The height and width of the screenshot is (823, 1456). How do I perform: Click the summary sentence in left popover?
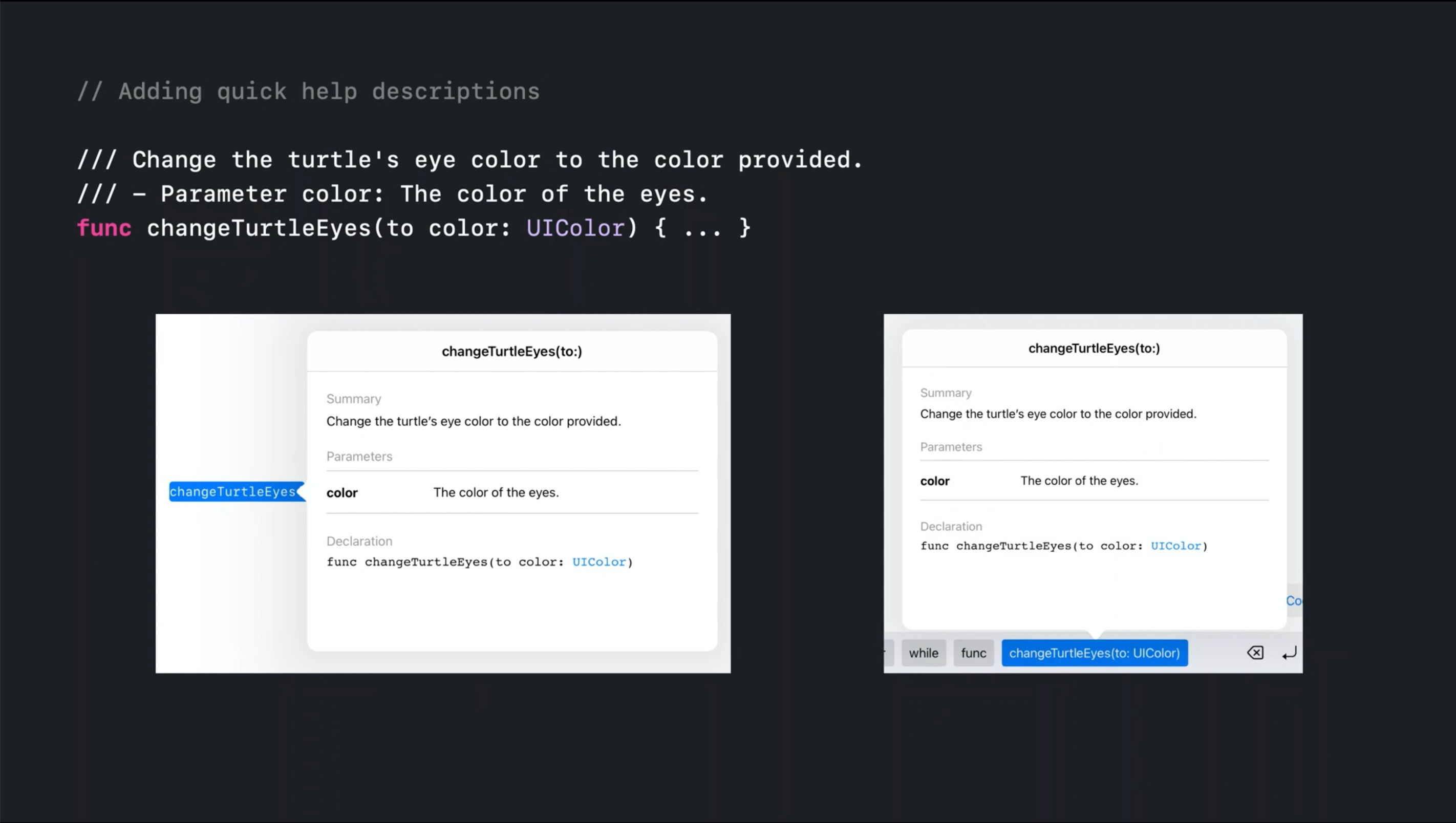click(474, 421)
